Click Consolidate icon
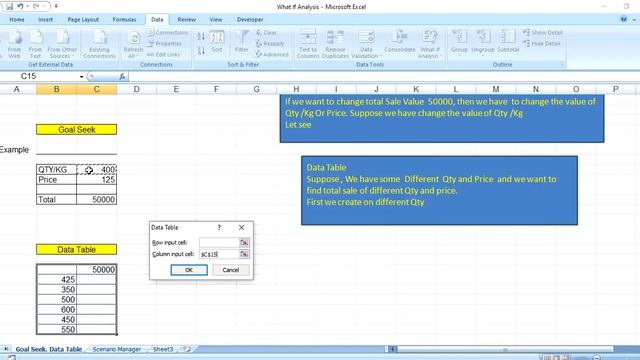640x360 pixels. coord(400,42)
